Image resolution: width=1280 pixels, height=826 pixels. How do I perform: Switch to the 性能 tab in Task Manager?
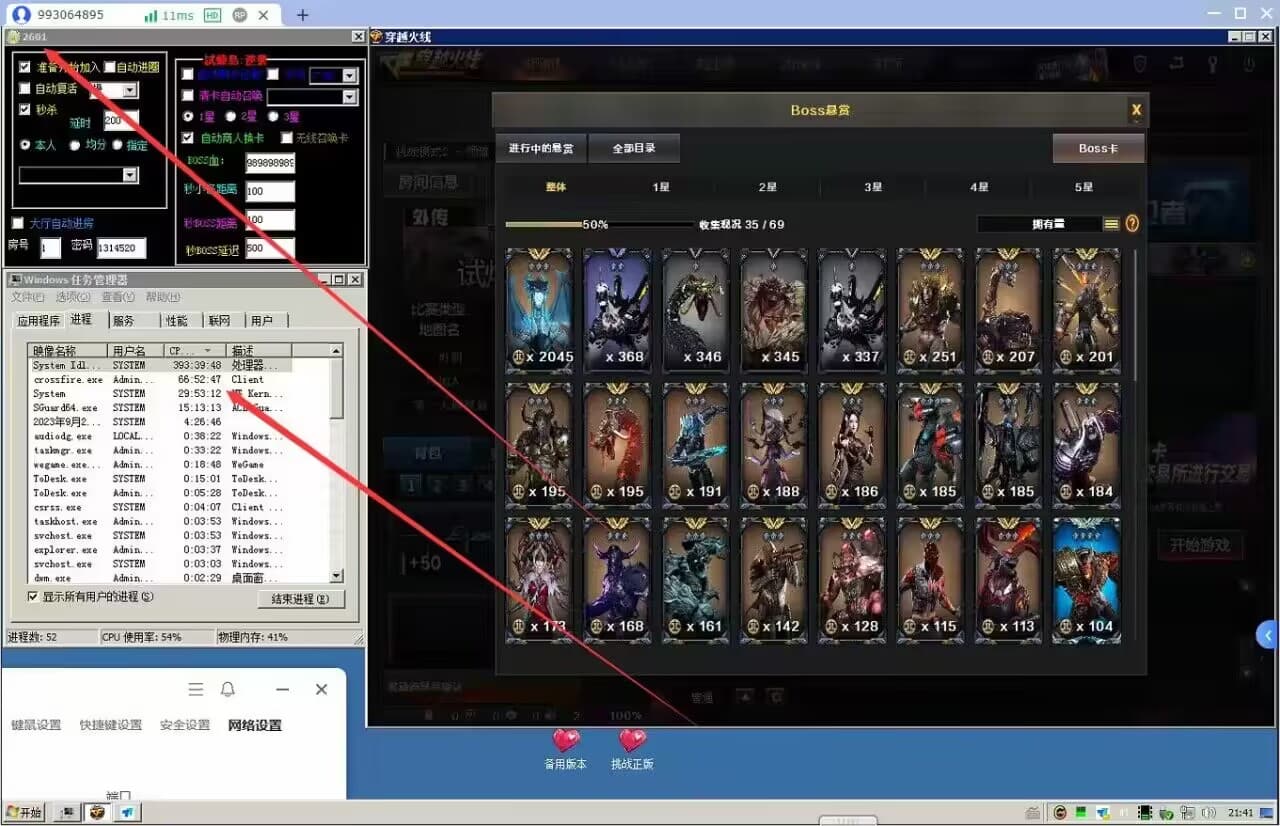[177, 320]
